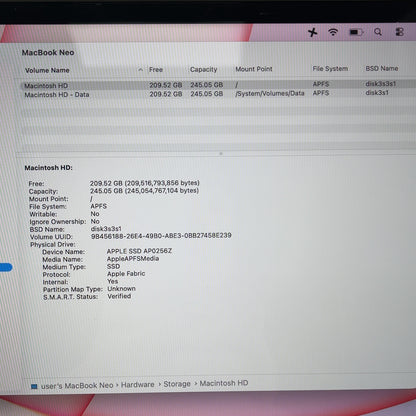Open Spotlight search magnifier icon

378,32
